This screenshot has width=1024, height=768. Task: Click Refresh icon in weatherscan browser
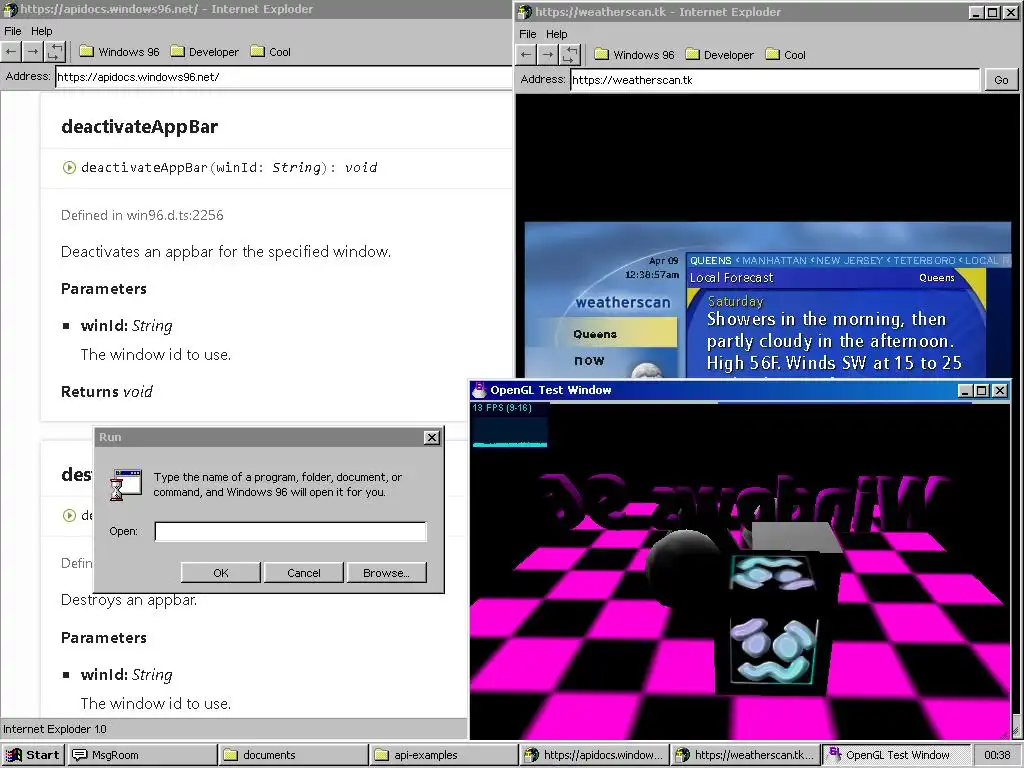coord(571,55)
